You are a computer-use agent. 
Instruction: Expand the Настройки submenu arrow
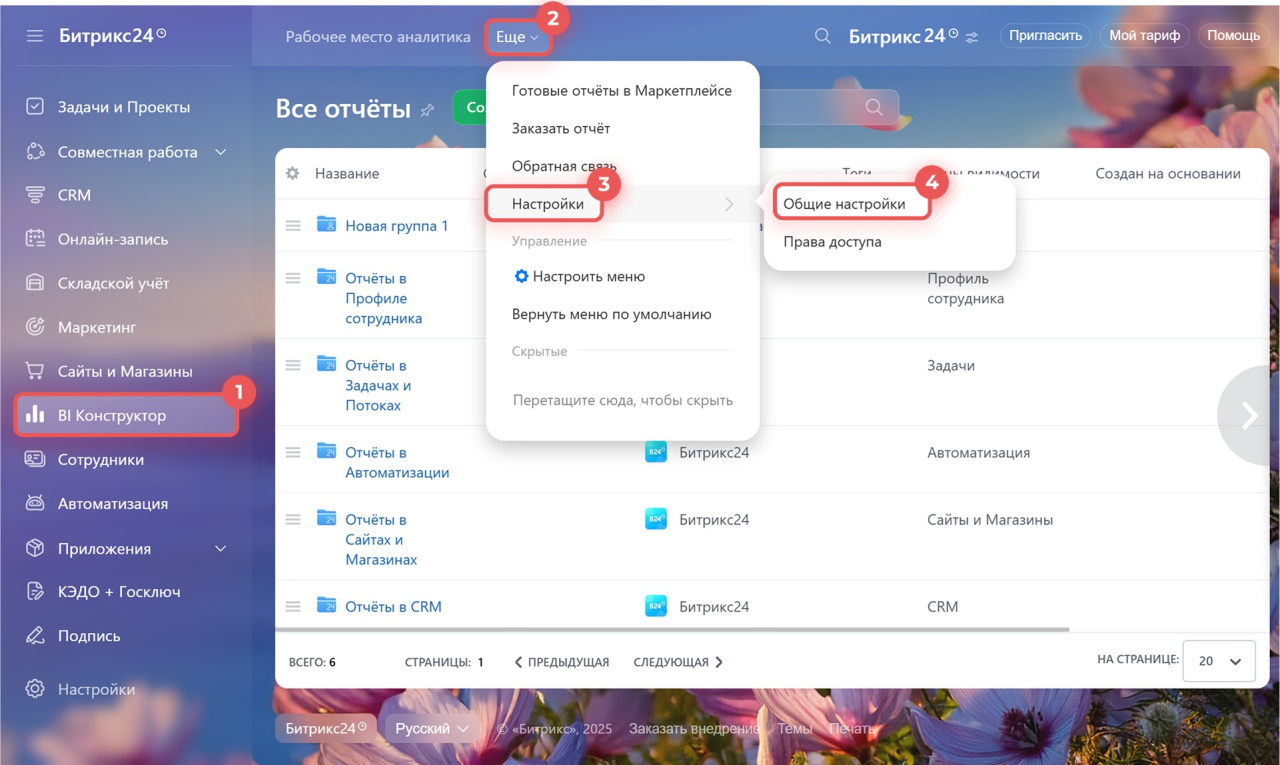click(729, 204)
